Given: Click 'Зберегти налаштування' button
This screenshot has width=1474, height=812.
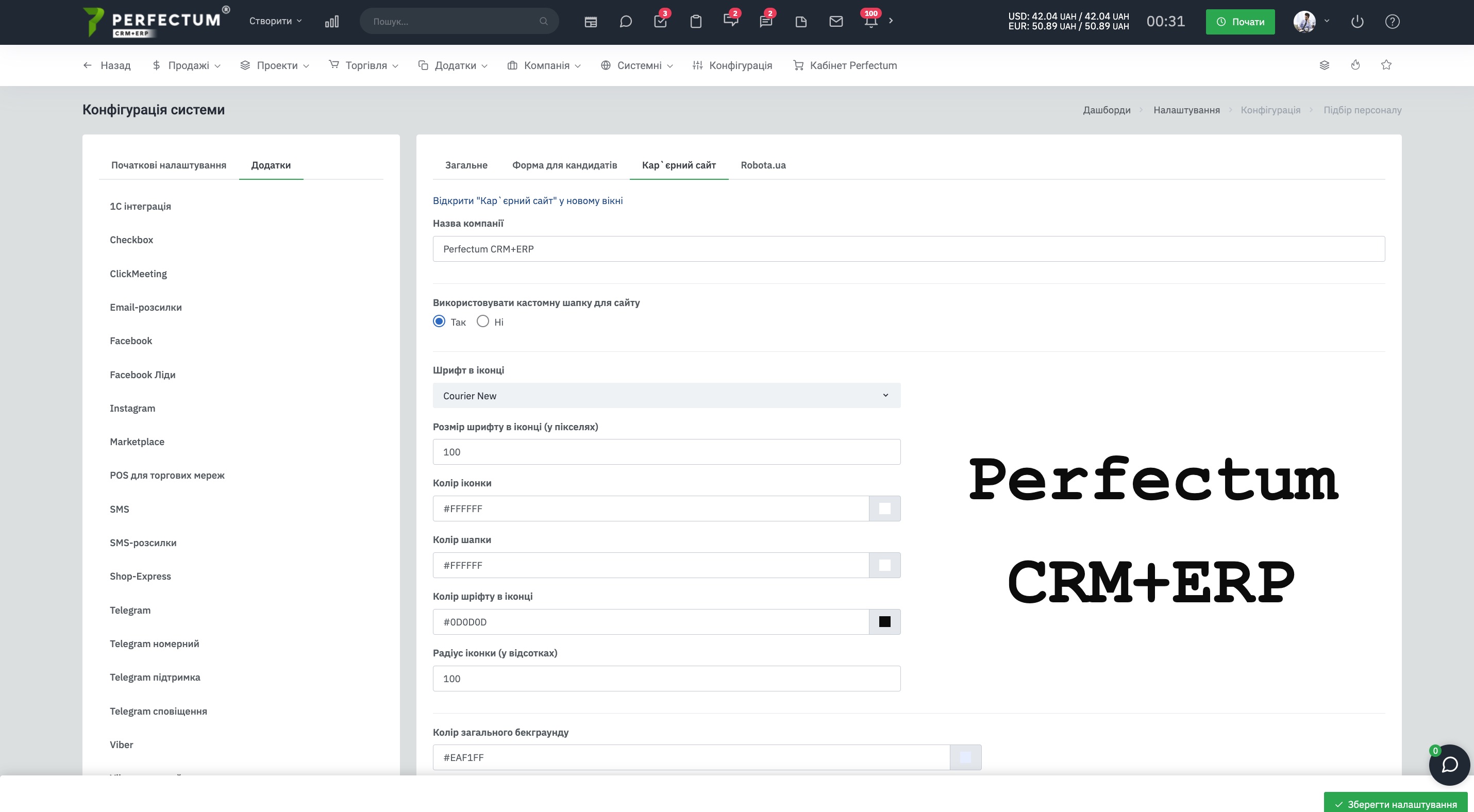Looking at the screenshot, I should 1396,804.
